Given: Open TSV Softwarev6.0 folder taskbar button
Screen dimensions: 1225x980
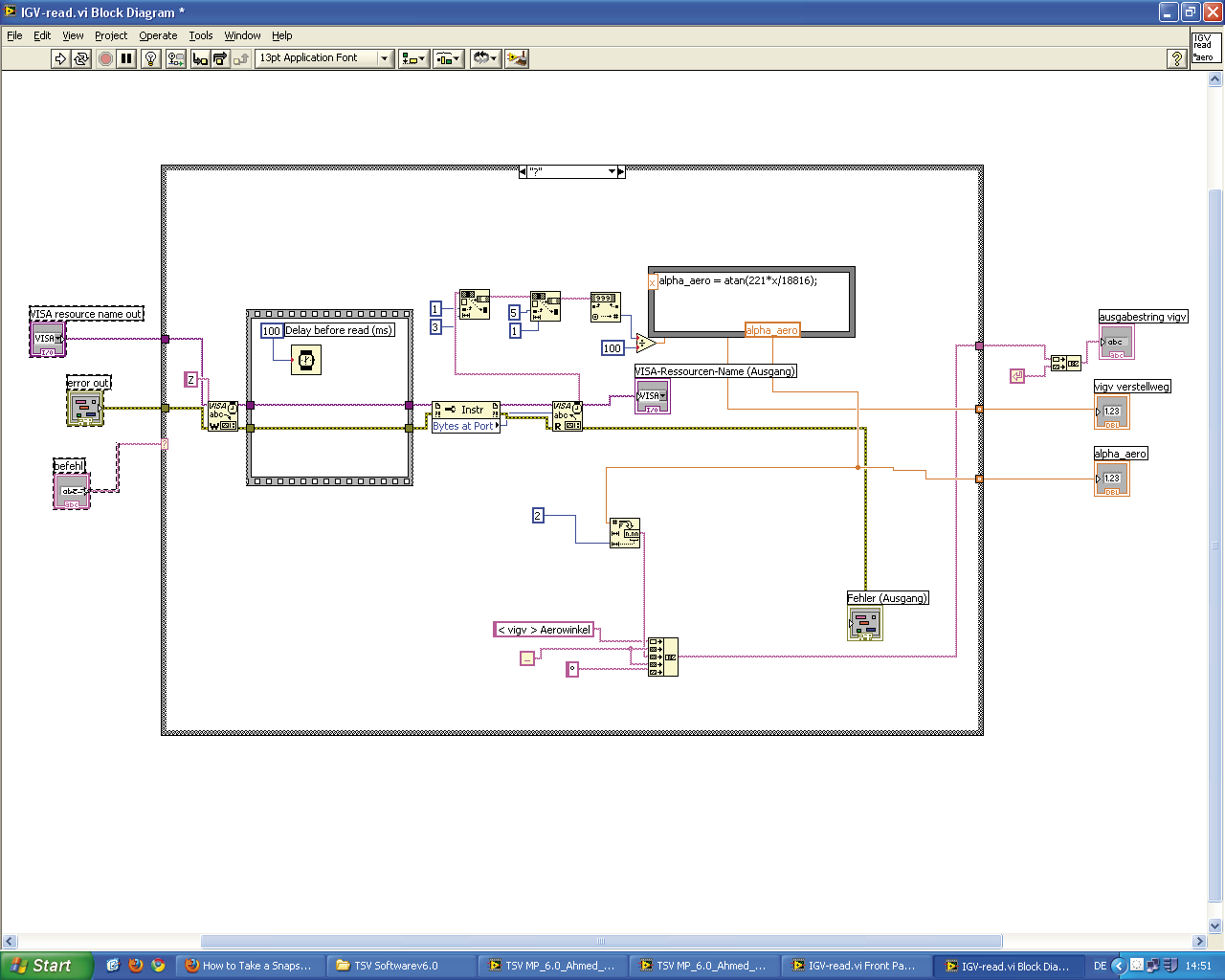Looking at the screenshot, I should coord(402,966).
